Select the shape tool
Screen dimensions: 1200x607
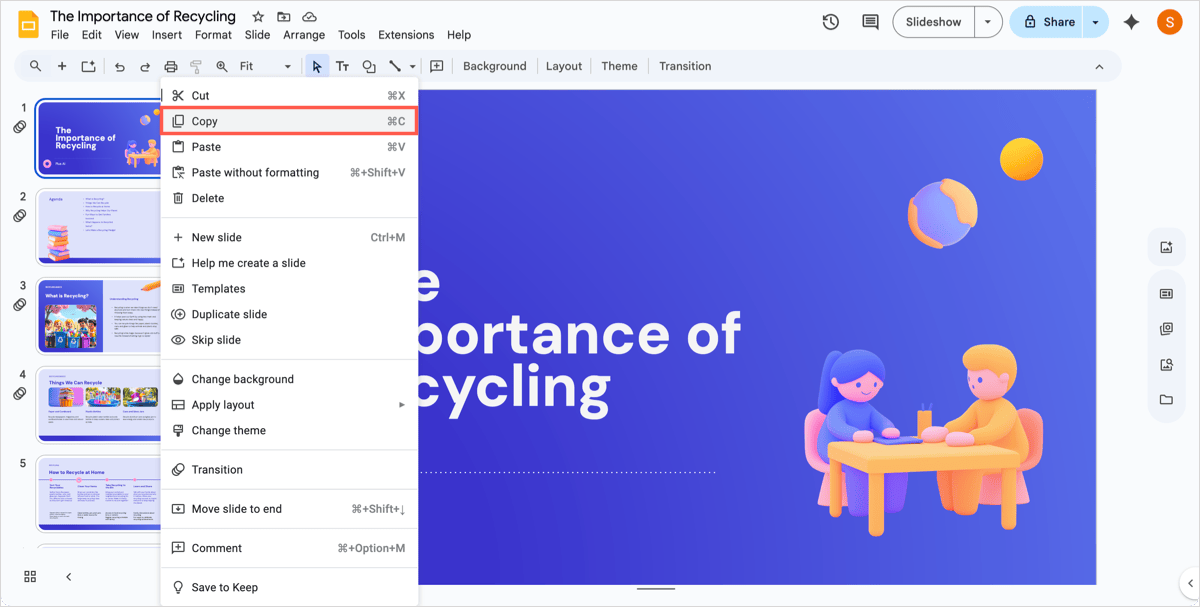[369, 66]
